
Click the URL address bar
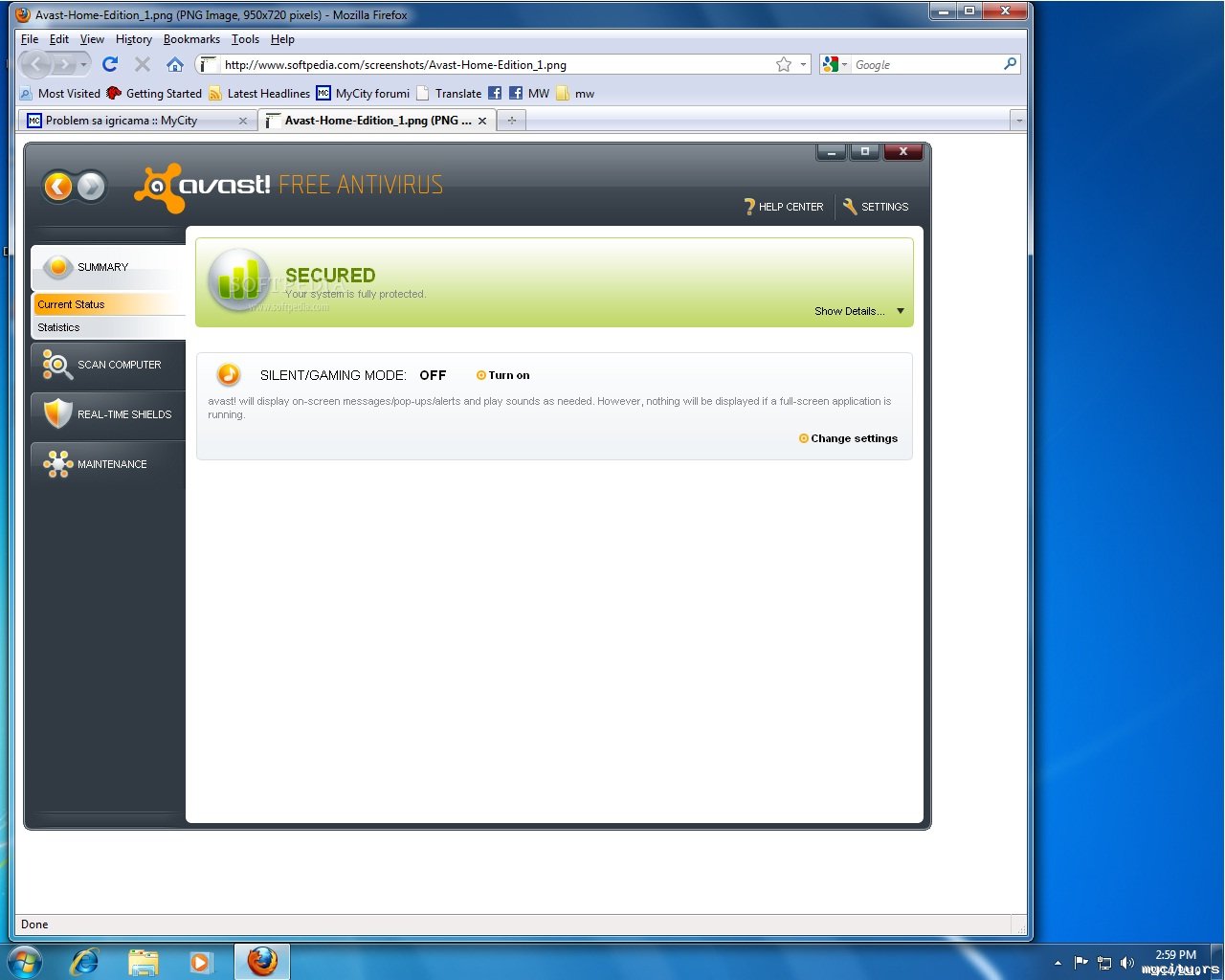498,64
